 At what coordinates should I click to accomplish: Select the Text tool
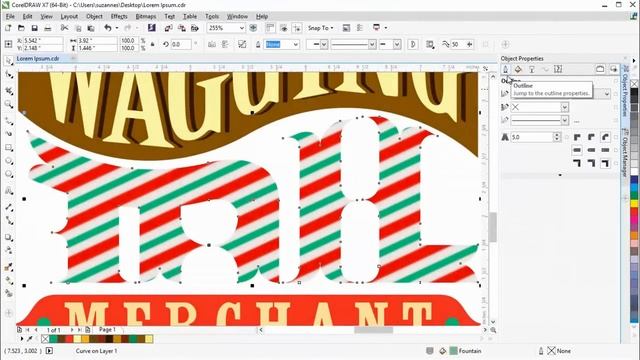click(9, 191)
